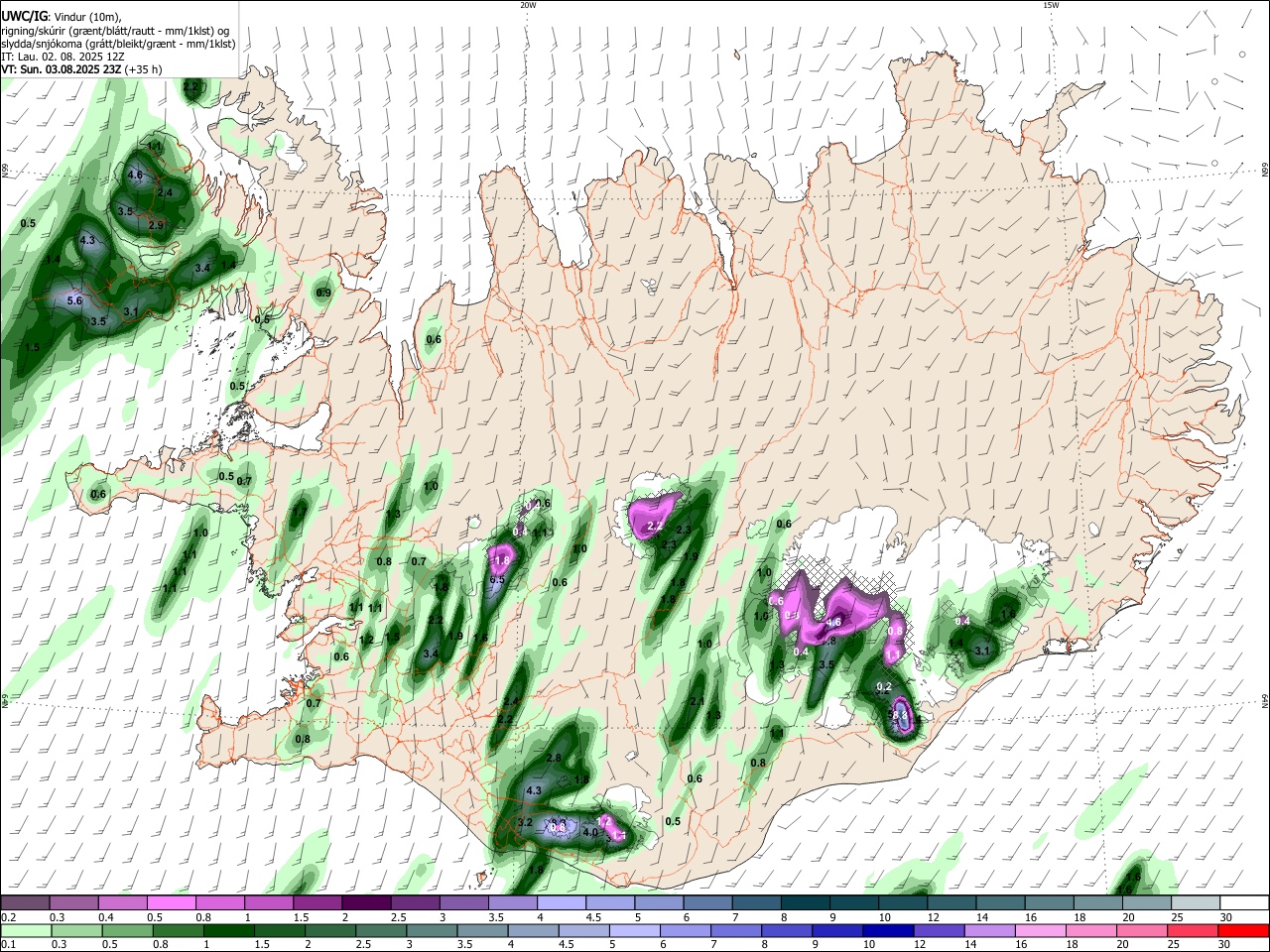The height and width of the screenshot is (952, 1270).
Task: Click the 8.8 precipitation value on the map
Action: [x=901, y=713]
